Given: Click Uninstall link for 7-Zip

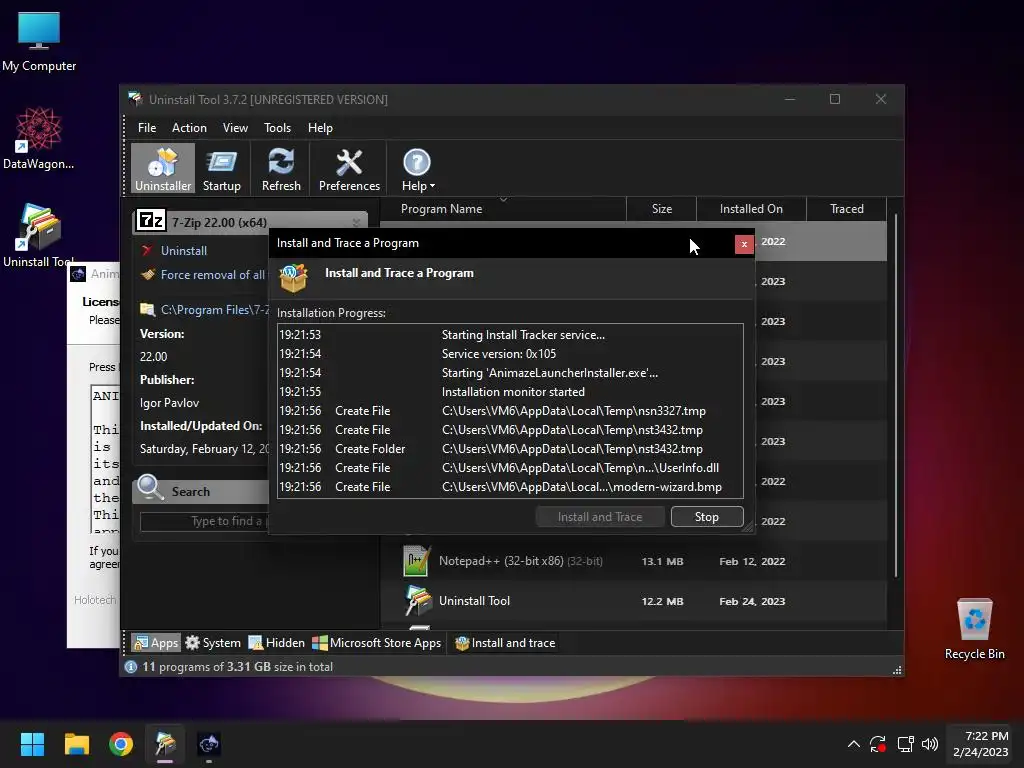Looking at the screenshot, I should (184, 251).
